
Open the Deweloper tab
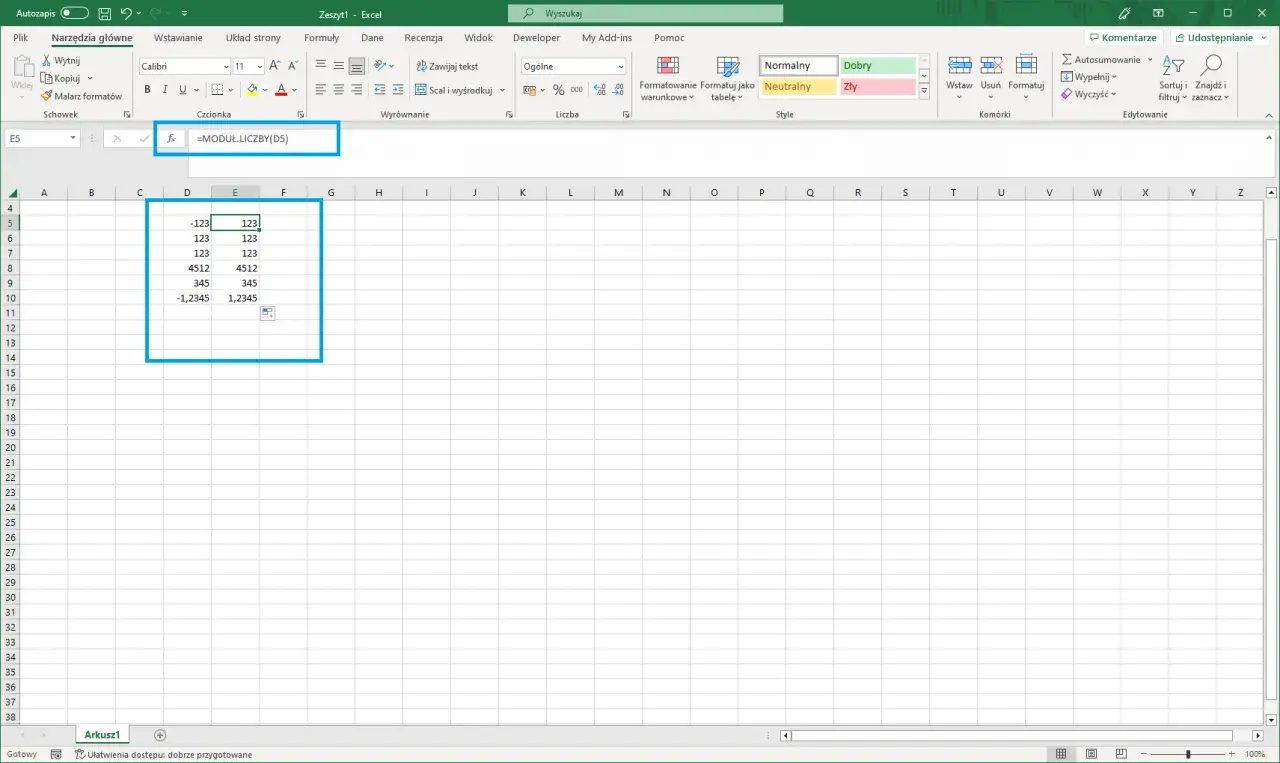tap(536, 38)
